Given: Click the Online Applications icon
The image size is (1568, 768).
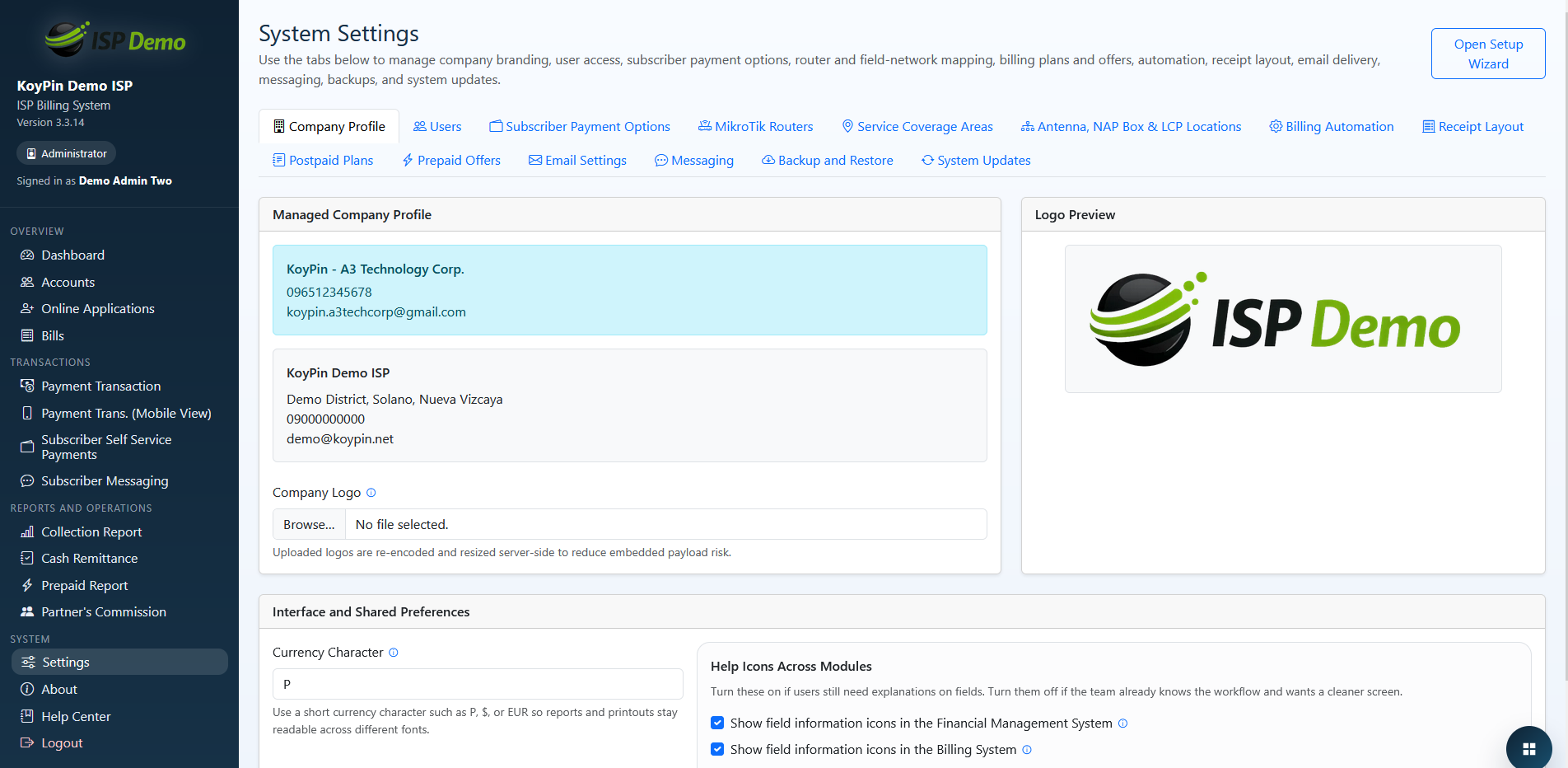Looking at the screenshot, I should 27,309.
